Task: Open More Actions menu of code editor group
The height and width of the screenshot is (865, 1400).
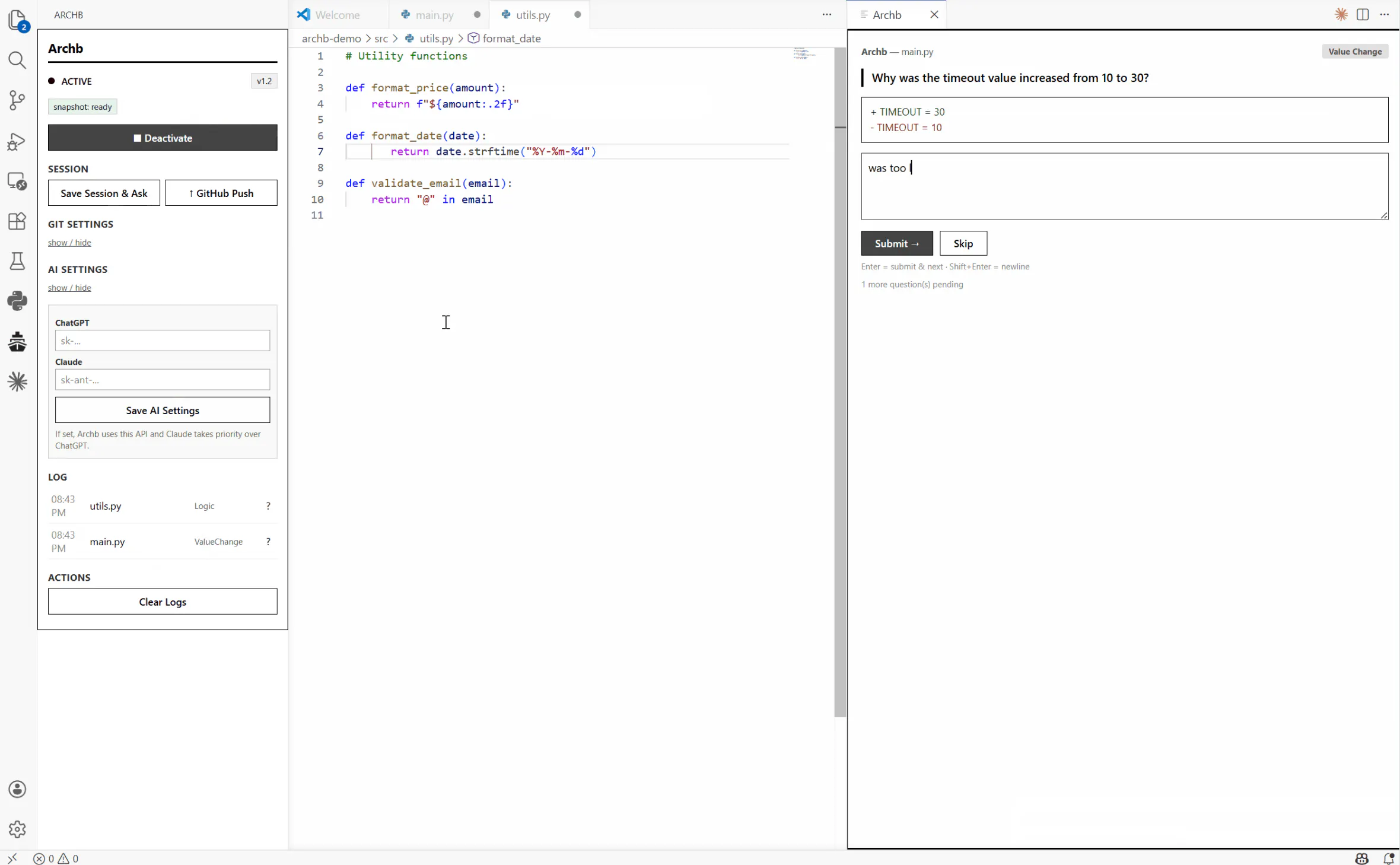Action: coord(826,14)
